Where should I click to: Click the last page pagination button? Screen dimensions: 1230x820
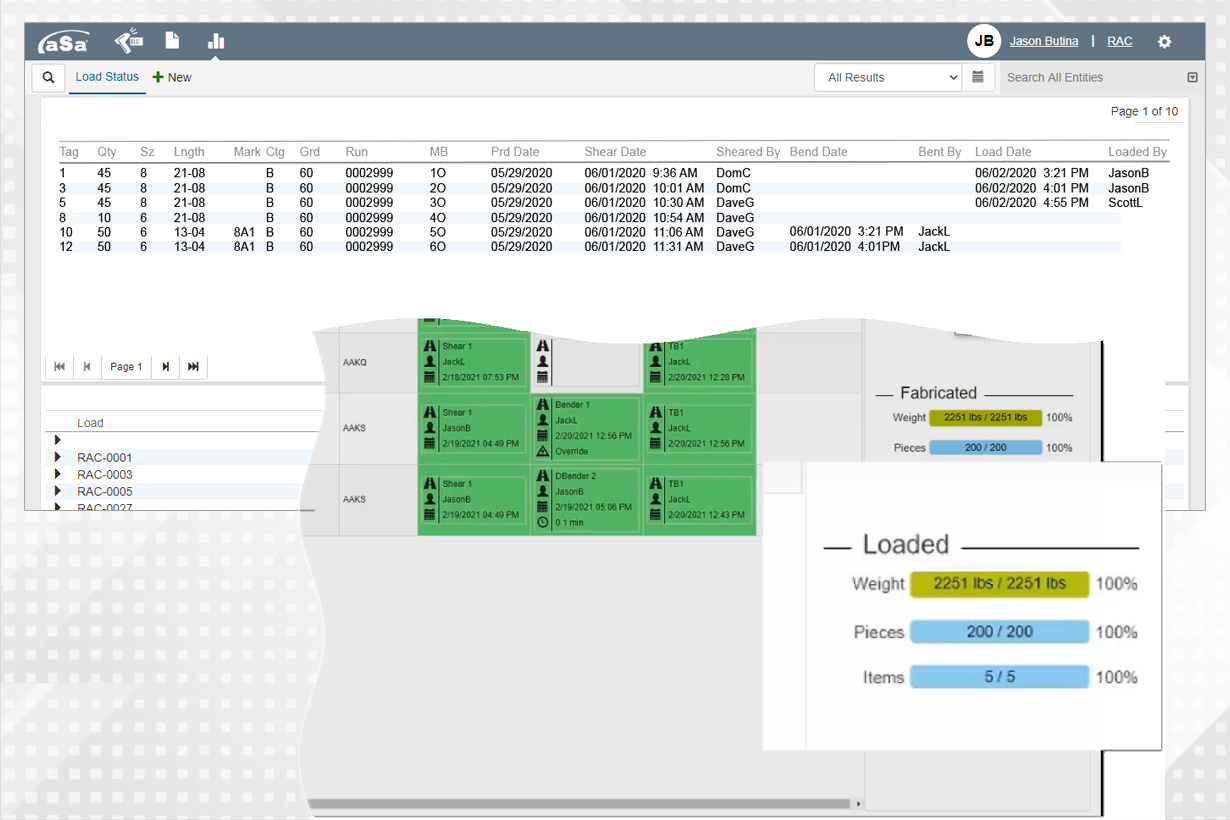[192, 366]
